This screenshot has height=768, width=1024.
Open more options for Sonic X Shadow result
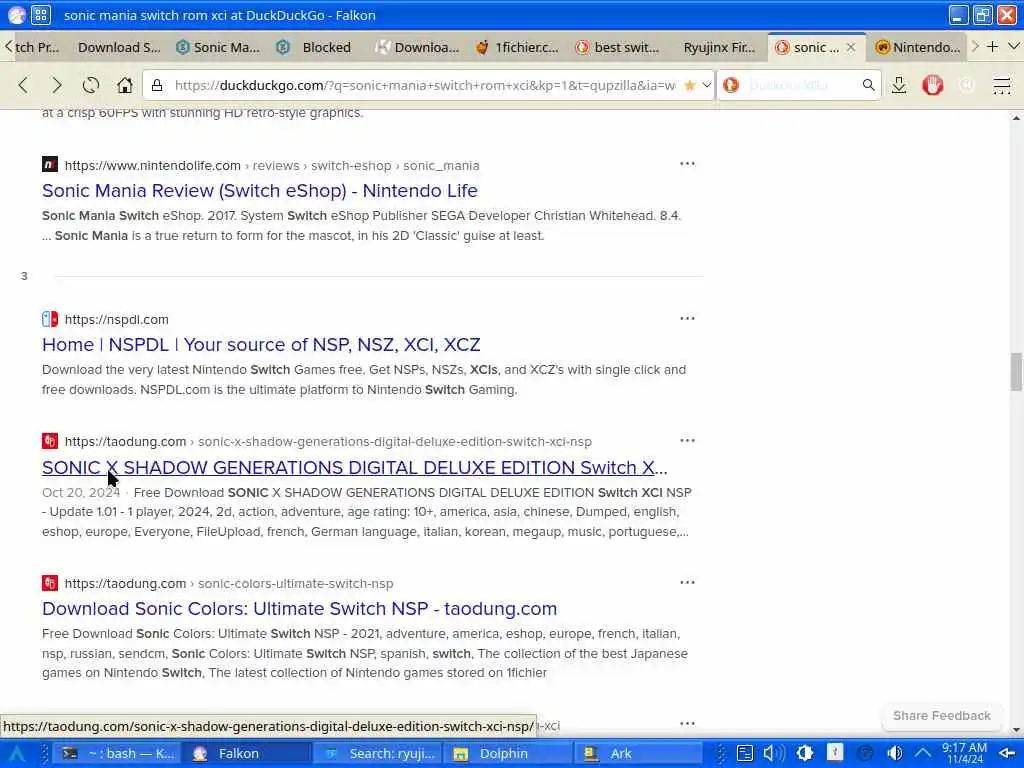(687, 440)
